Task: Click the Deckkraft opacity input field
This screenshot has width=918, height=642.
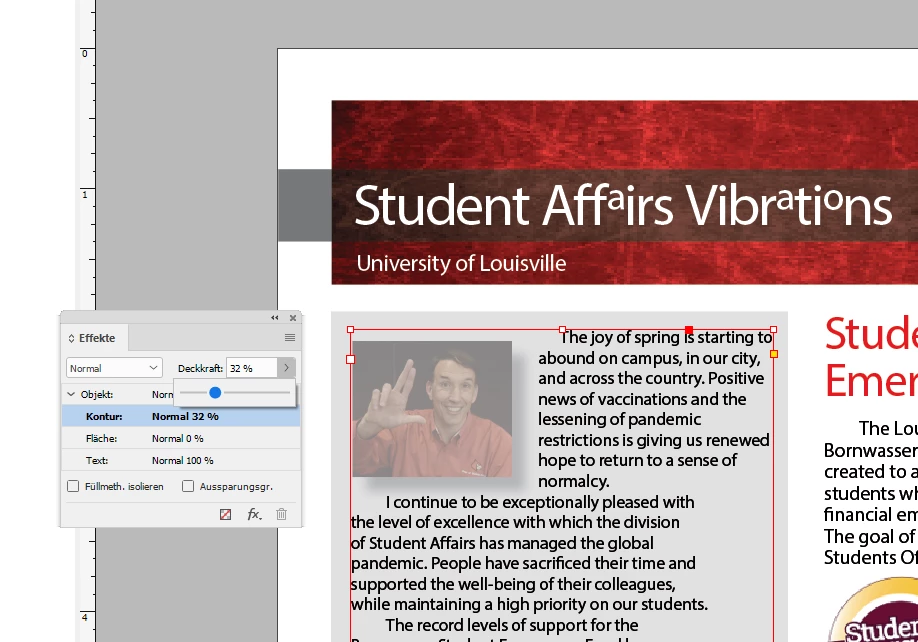Action: [252, 368]
